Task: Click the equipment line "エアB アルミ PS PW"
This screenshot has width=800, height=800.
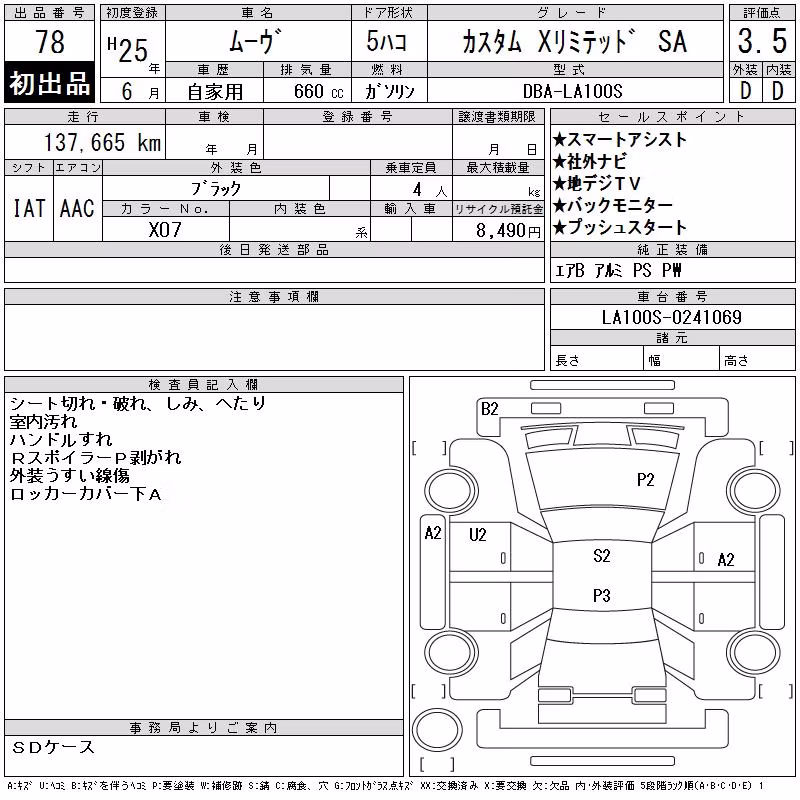Action: click(618, 270)
